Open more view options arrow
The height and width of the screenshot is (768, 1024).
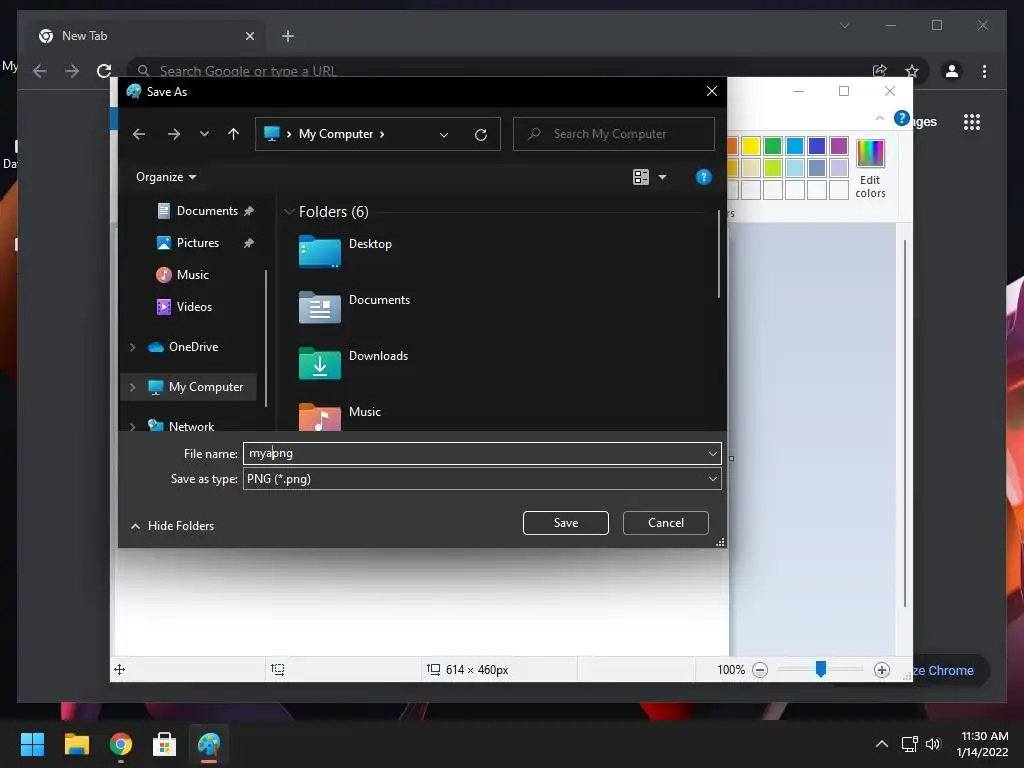tap(662, 177)
